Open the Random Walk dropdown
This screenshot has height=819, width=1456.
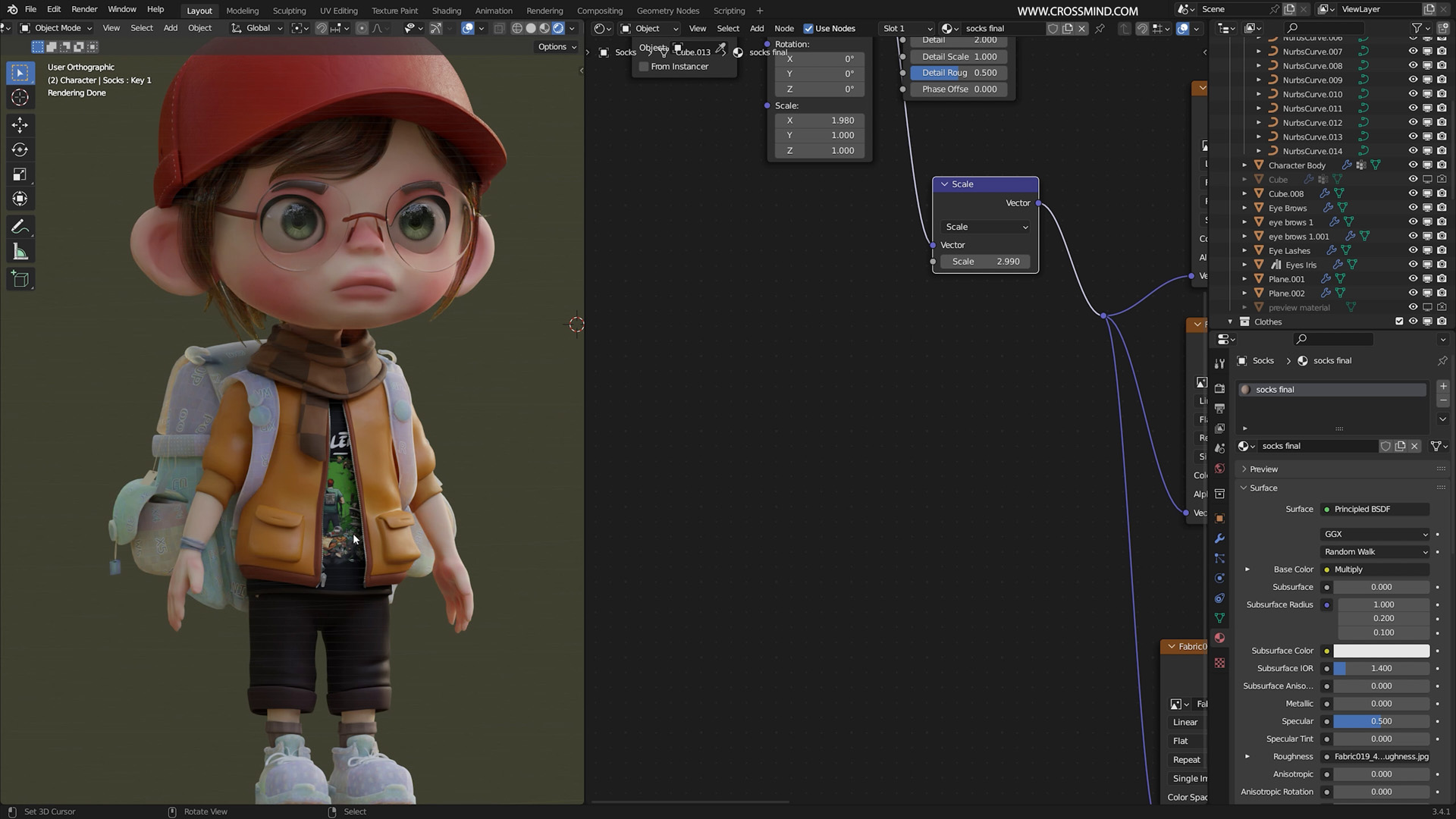pos(1375,551)
